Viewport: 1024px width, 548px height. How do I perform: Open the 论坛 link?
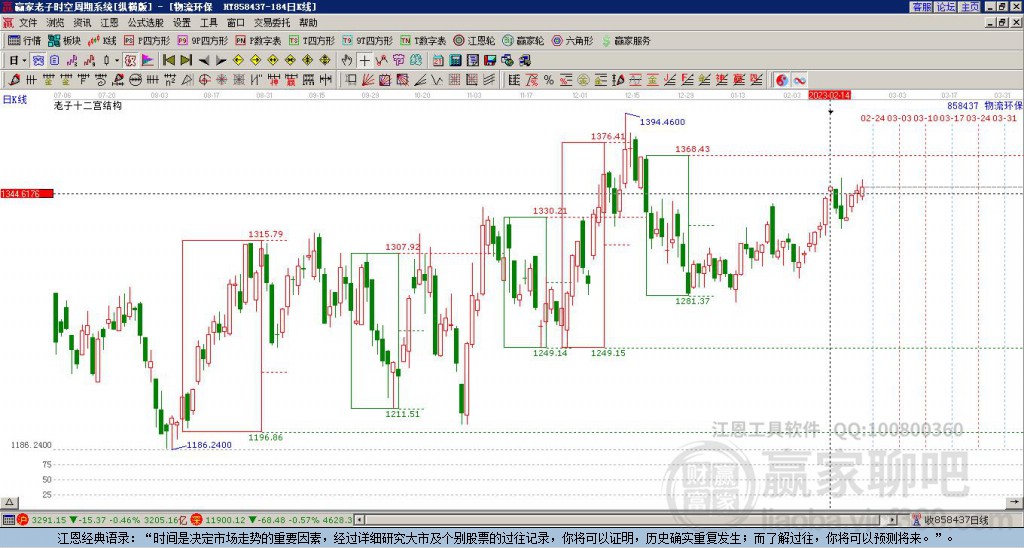click(x=946, y=7)
